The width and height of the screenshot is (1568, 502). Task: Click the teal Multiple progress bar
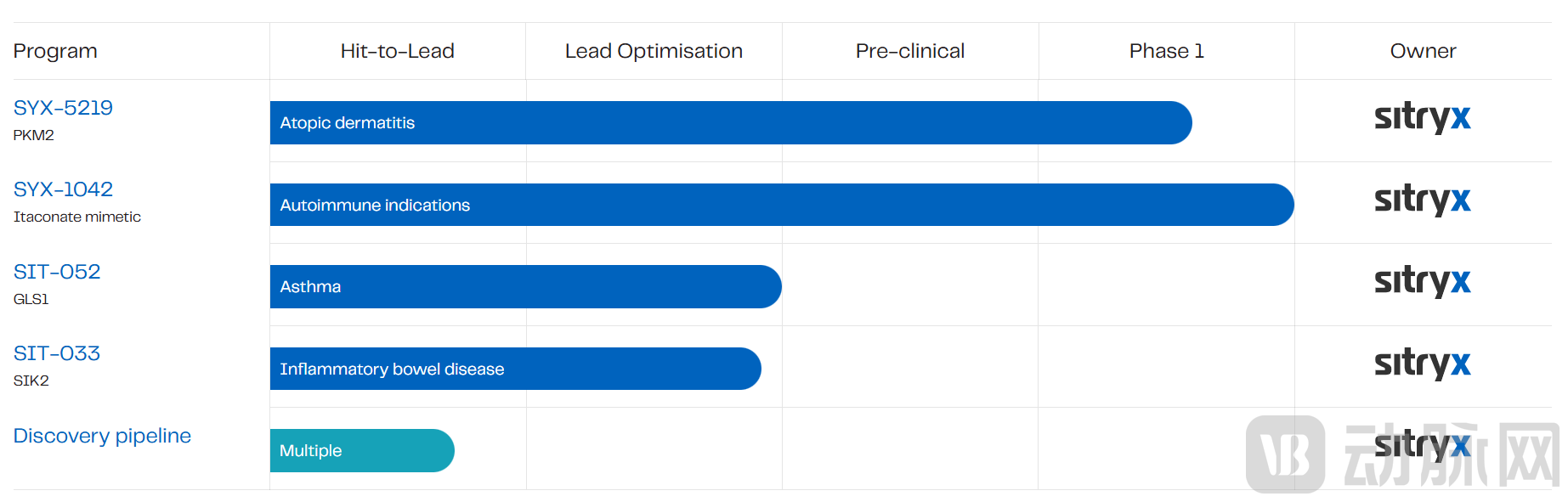click(361, 451)
